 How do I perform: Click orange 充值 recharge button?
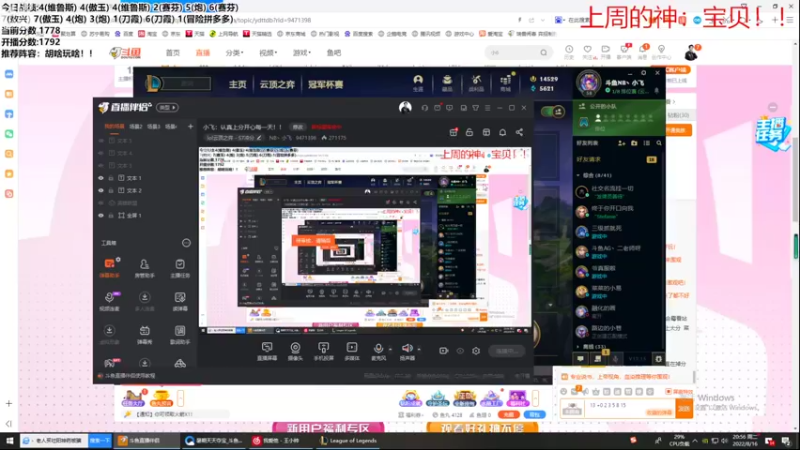tap(509, 415)
